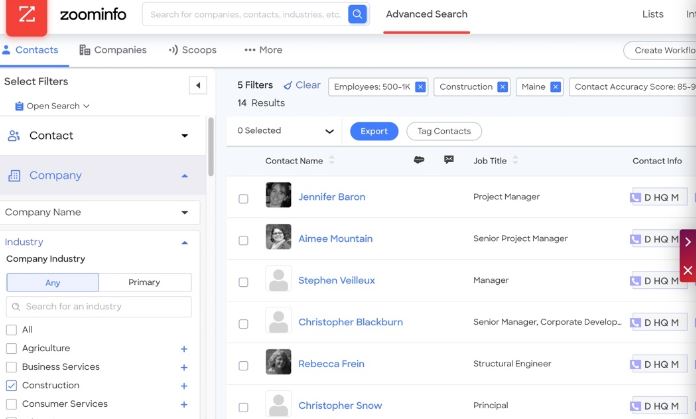Click the Salesforce cloud column icon
Image resolution: width=696 pixels, height=419 pixels.
(x=419, y=160)
